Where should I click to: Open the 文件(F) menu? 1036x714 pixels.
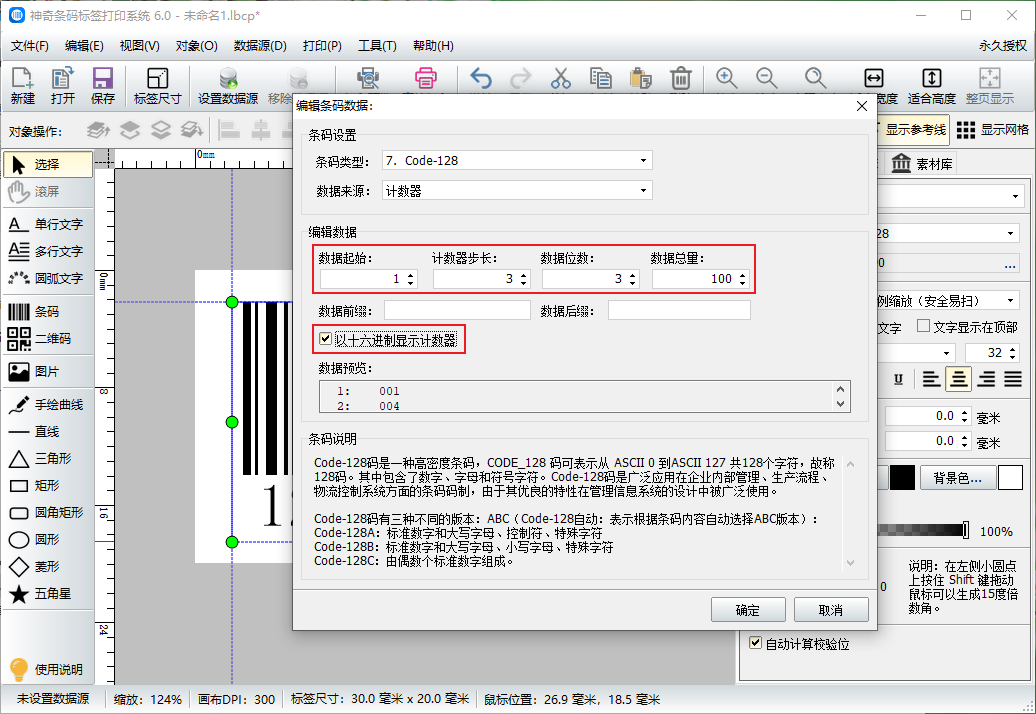coord(30,46)
